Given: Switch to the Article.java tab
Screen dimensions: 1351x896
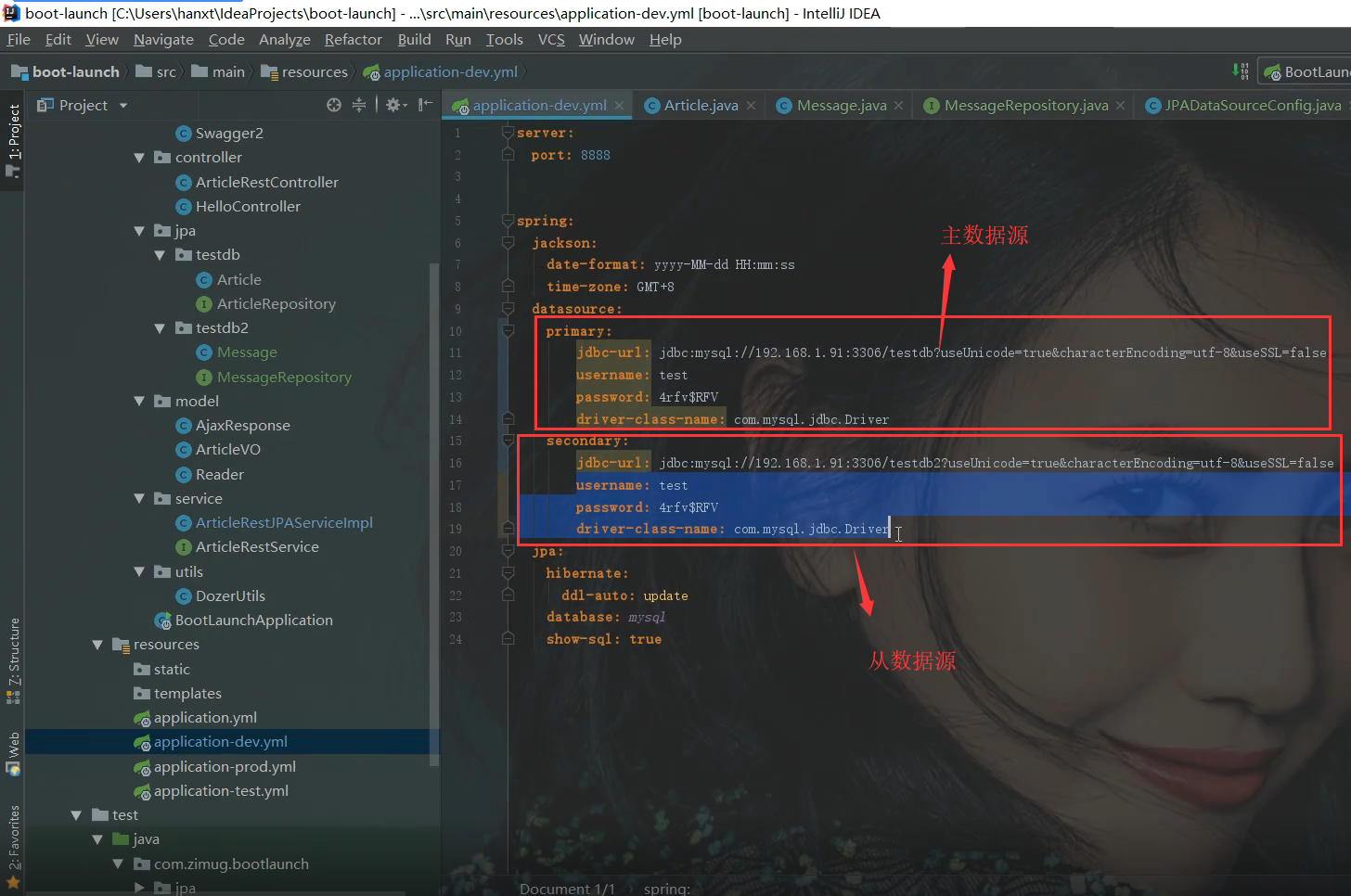Looking at the screenshot, I should (701, 106).
